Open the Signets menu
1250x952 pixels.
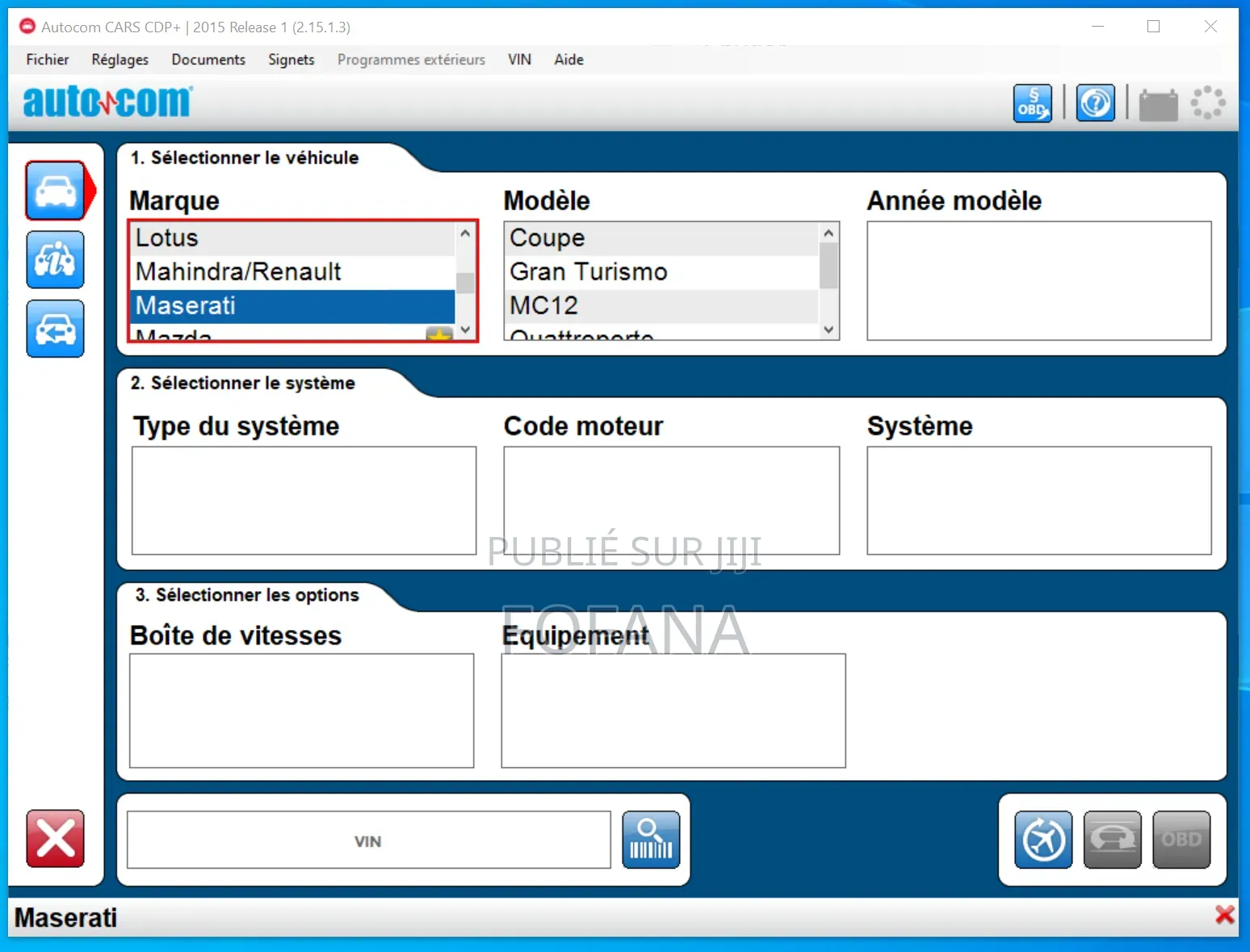coord(292,60)
